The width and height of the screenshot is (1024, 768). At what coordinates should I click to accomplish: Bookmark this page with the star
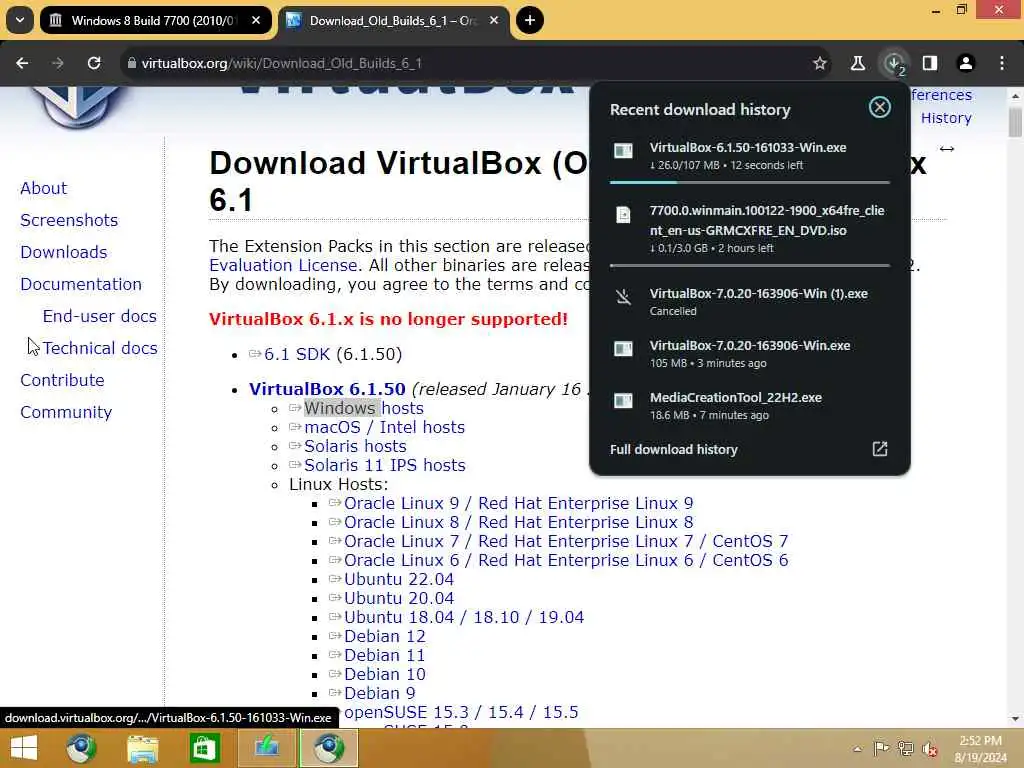820,63
